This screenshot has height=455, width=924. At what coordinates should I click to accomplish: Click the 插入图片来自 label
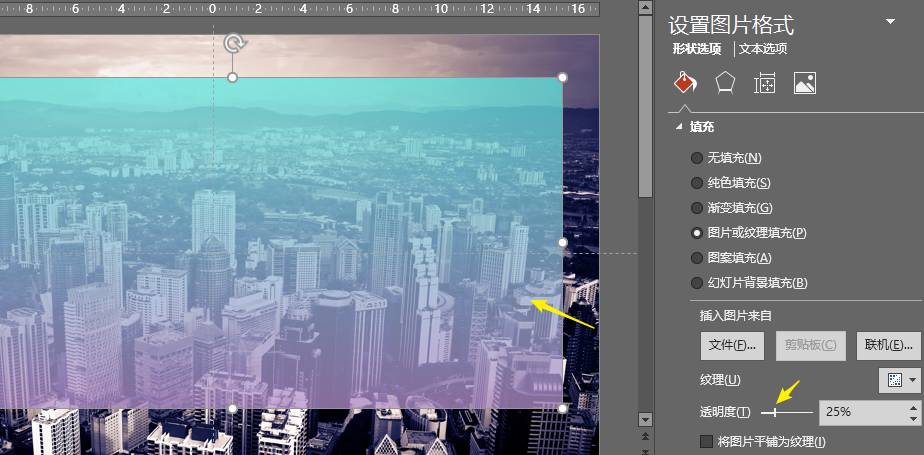735,316
